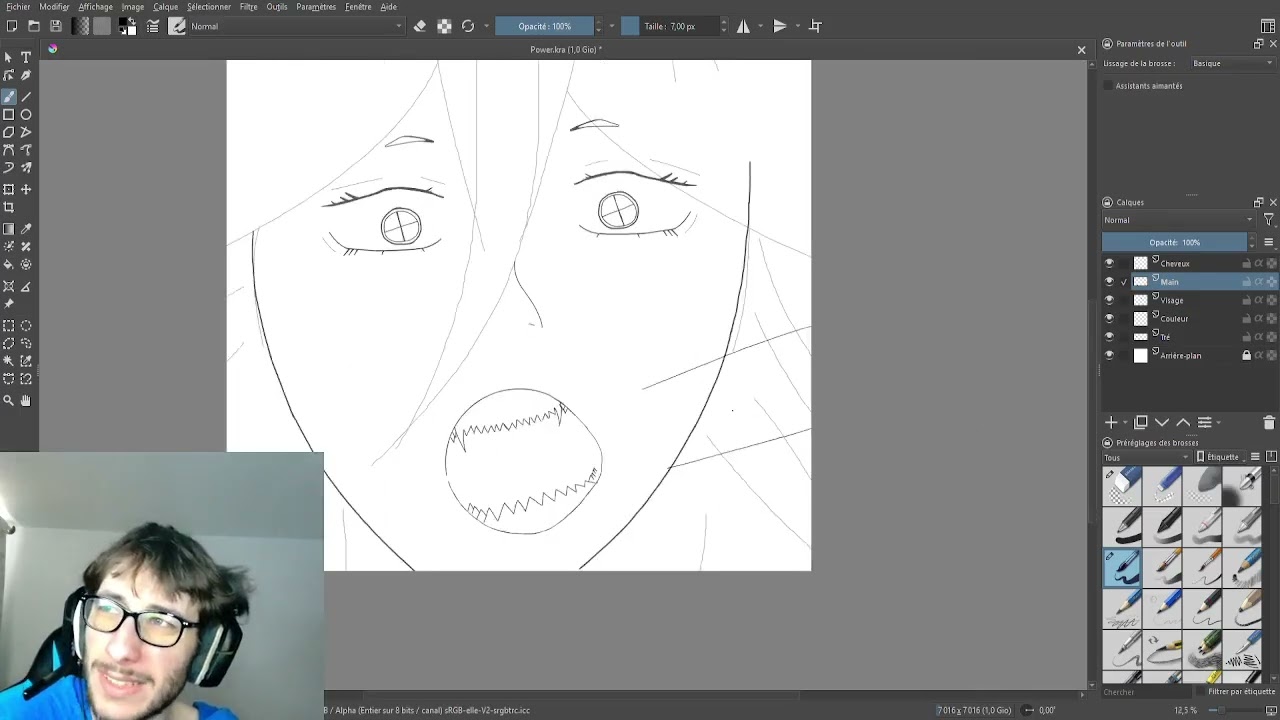Toggle wrap around mode icon

815,26
